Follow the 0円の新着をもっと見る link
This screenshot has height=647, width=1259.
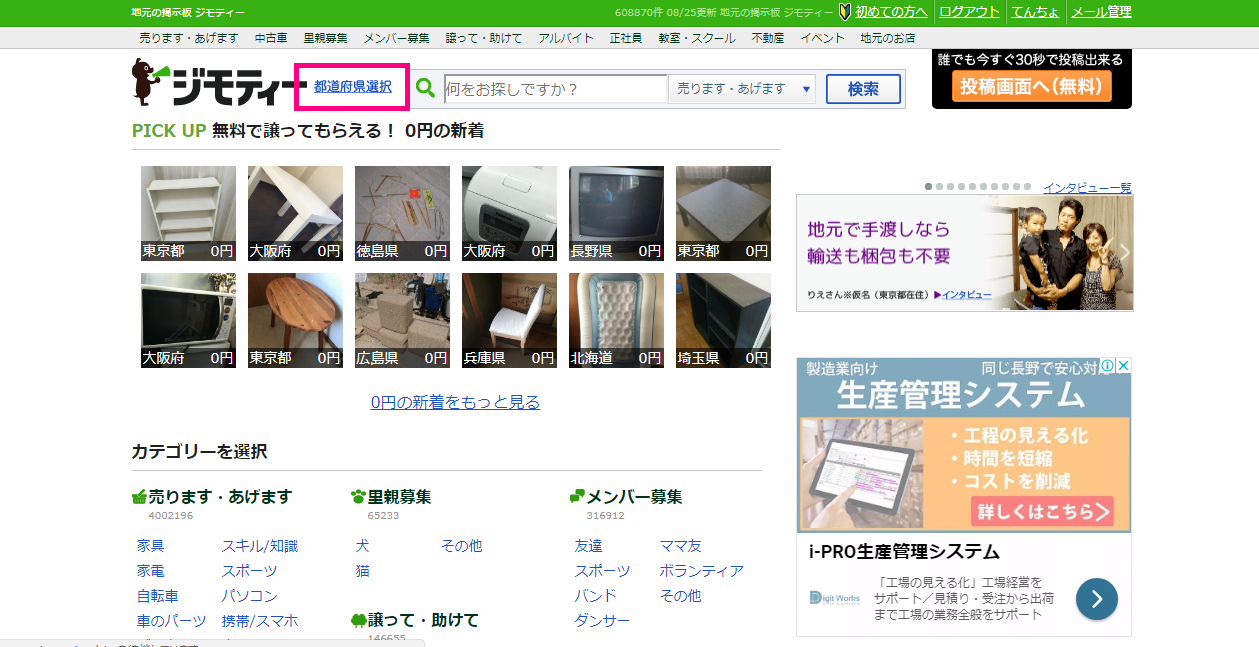[455, 402]
